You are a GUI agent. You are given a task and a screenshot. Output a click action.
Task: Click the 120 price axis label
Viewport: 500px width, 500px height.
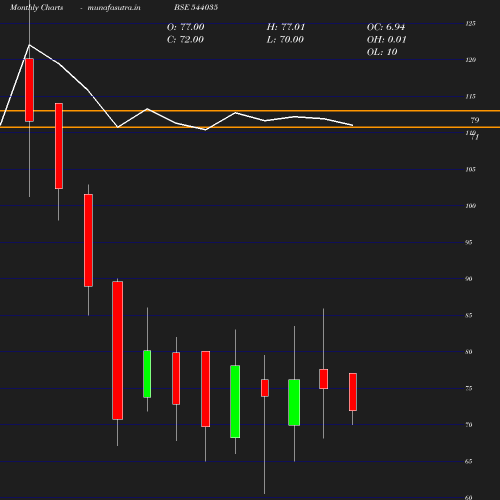coord(470,60)
